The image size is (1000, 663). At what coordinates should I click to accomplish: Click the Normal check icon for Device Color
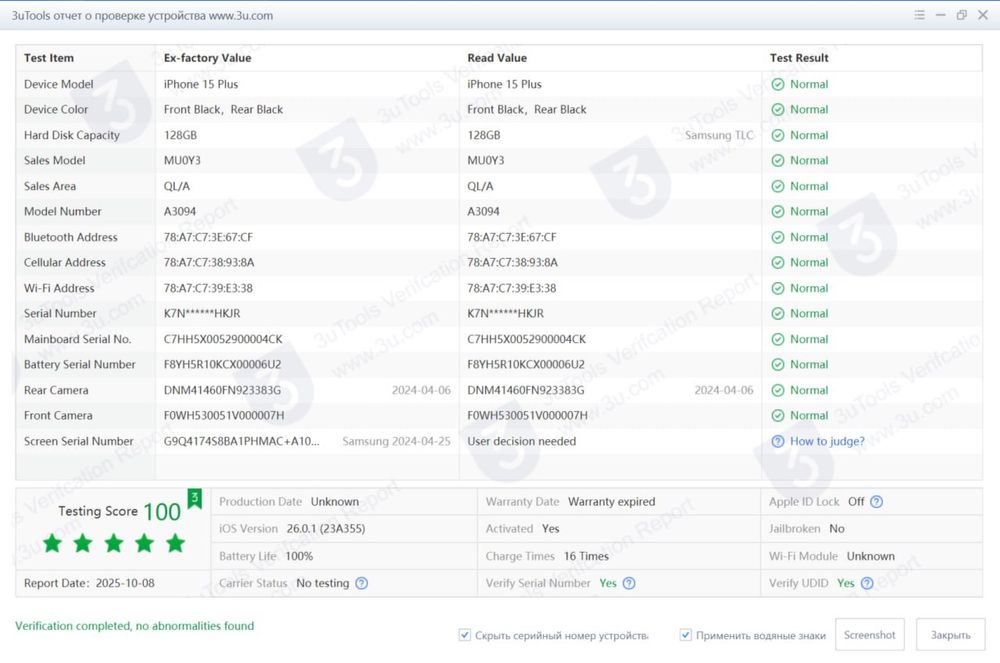tap(777, 110)
